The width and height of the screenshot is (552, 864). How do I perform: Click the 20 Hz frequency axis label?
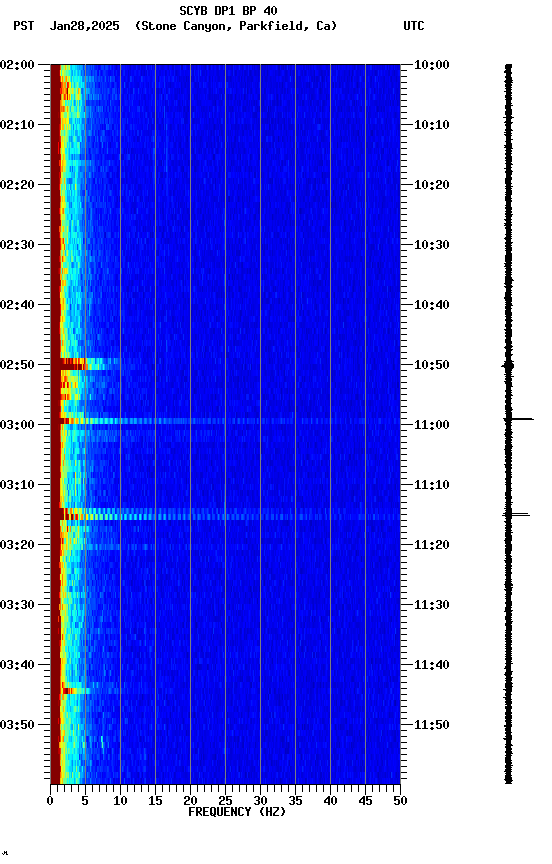point(190,801)
